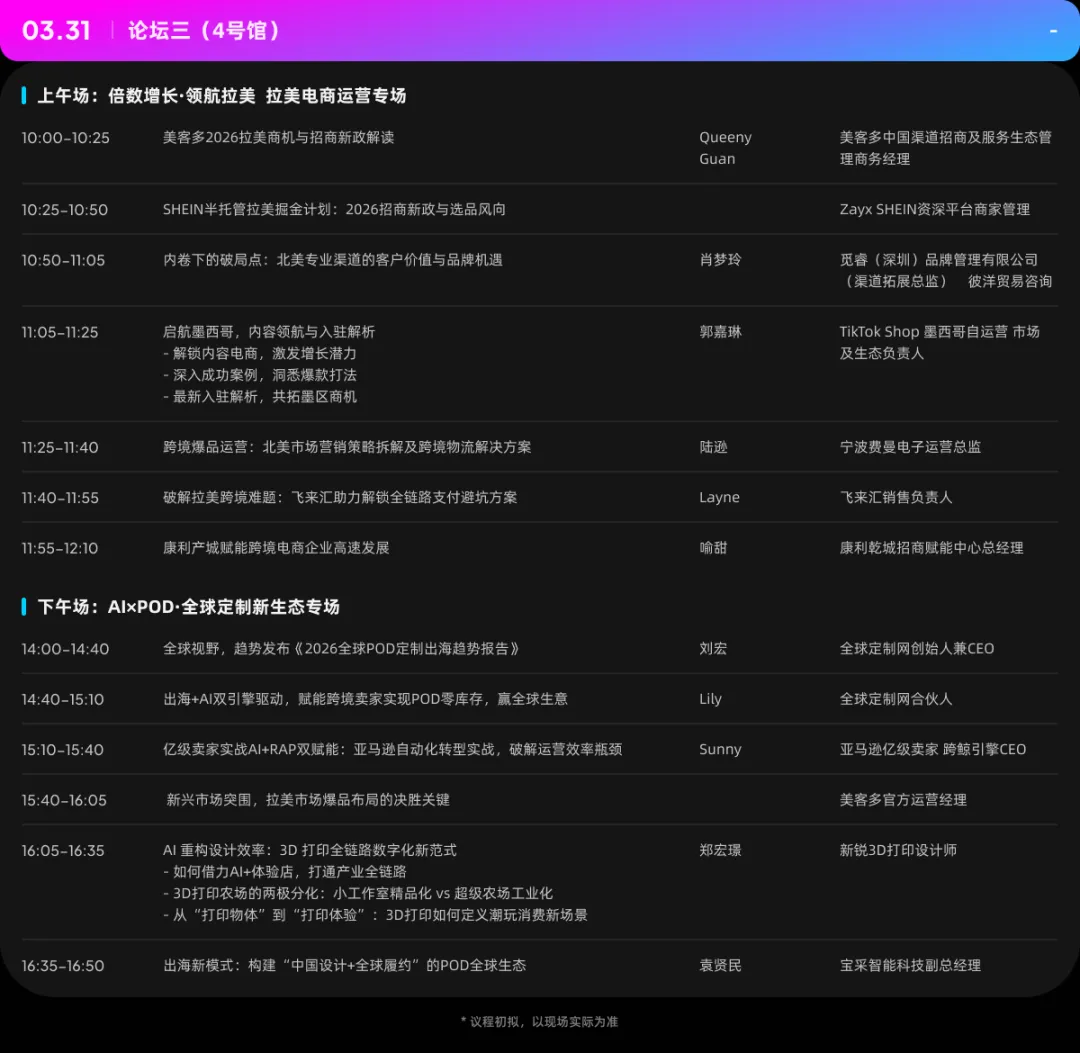Open the 破解拉美跨境难题 飞来汇 session
The image size is (1080, 1053).
[340, 497]
